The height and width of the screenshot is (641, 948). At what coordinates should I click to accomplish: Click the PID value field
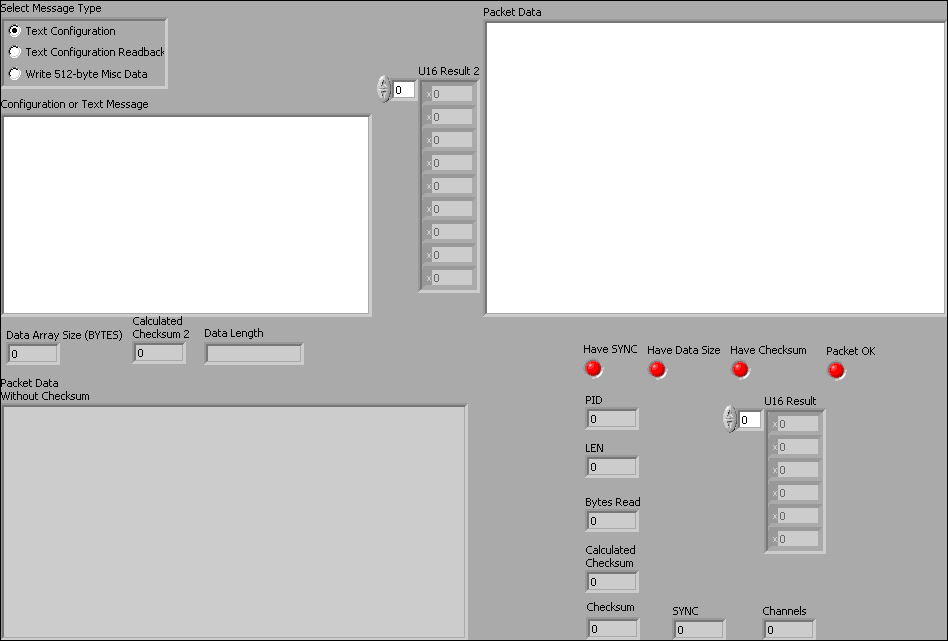click(x=611, y=418)
